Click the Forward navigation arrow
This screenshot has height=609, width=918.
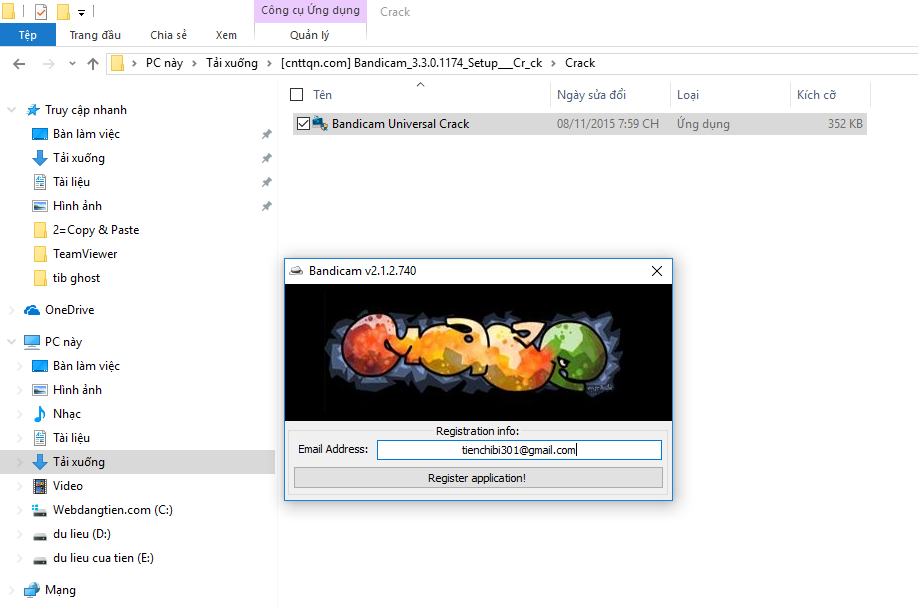point(49,63)
